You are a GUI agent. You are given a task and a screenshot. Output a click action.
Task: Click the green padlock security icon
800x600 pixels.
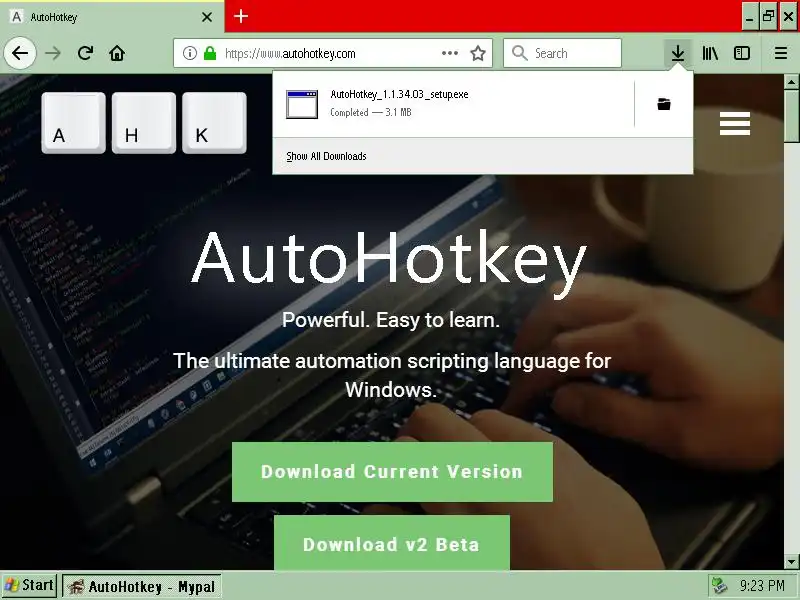coord(210,53)
